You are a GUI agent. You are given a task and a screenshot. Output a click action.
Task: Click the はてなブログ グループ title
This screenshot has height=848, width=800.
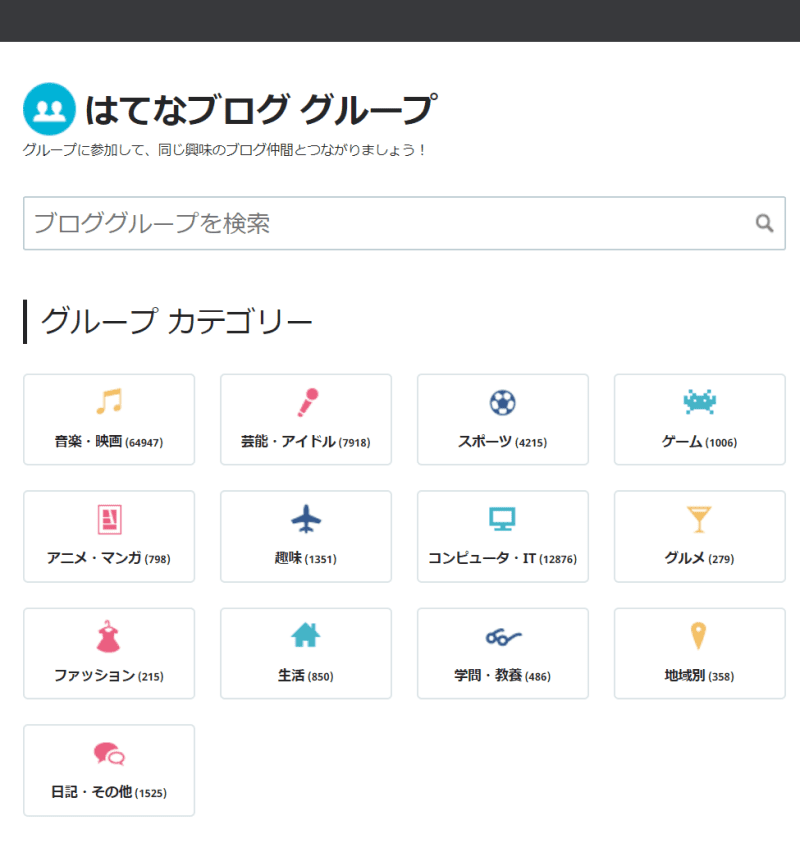pos(261,110)
